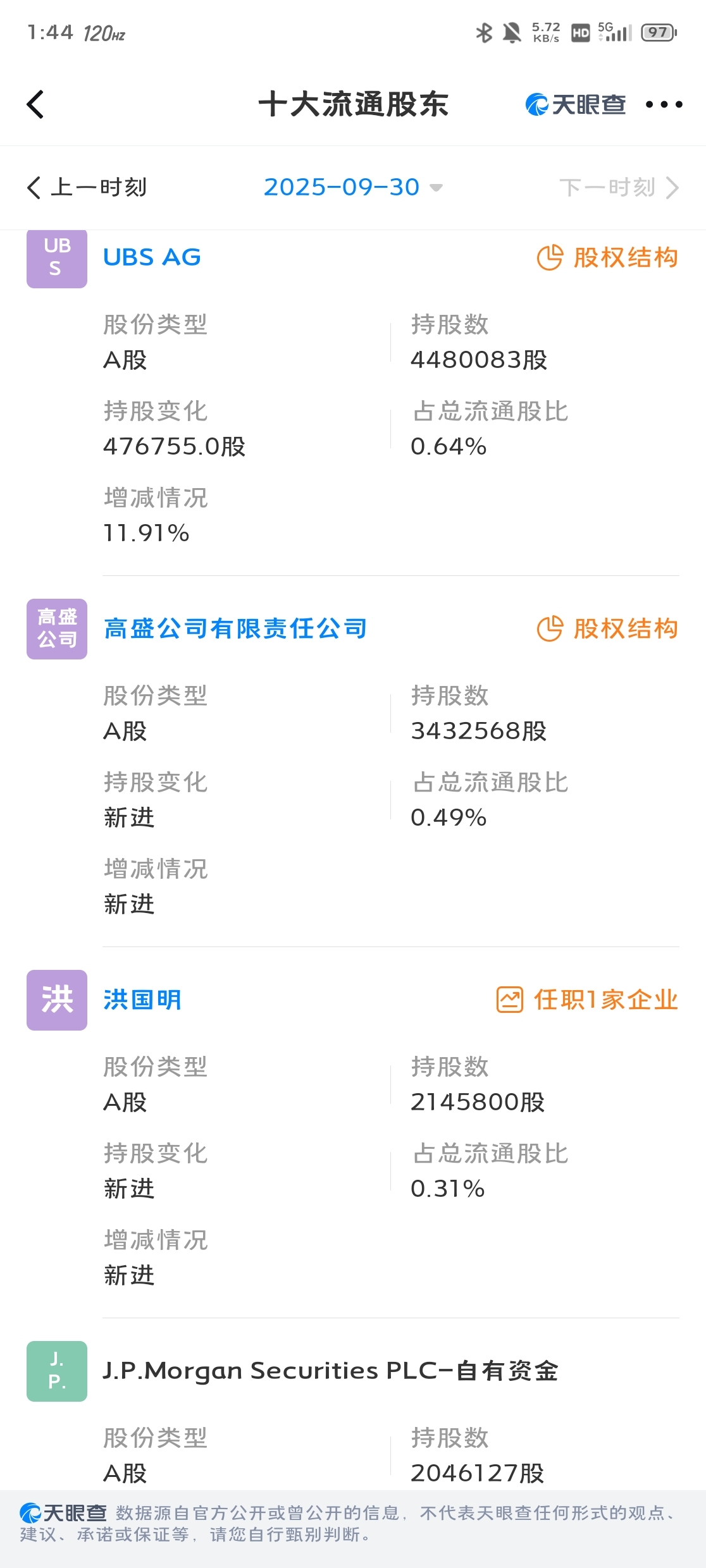This screenshot has width=706, height=1568.
Task: Tap the 高盛公司 purple avatar badge
Action: tap(57, 629)
